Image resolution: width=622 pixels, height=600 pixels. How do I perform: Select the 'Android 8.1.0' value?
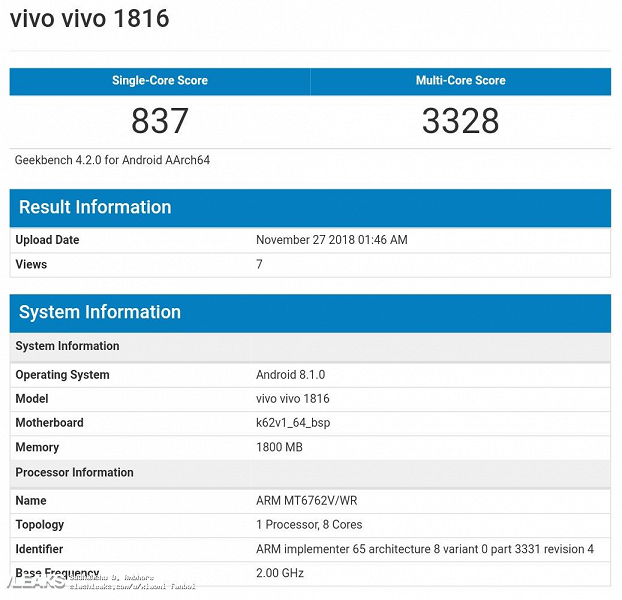point(290,375)
